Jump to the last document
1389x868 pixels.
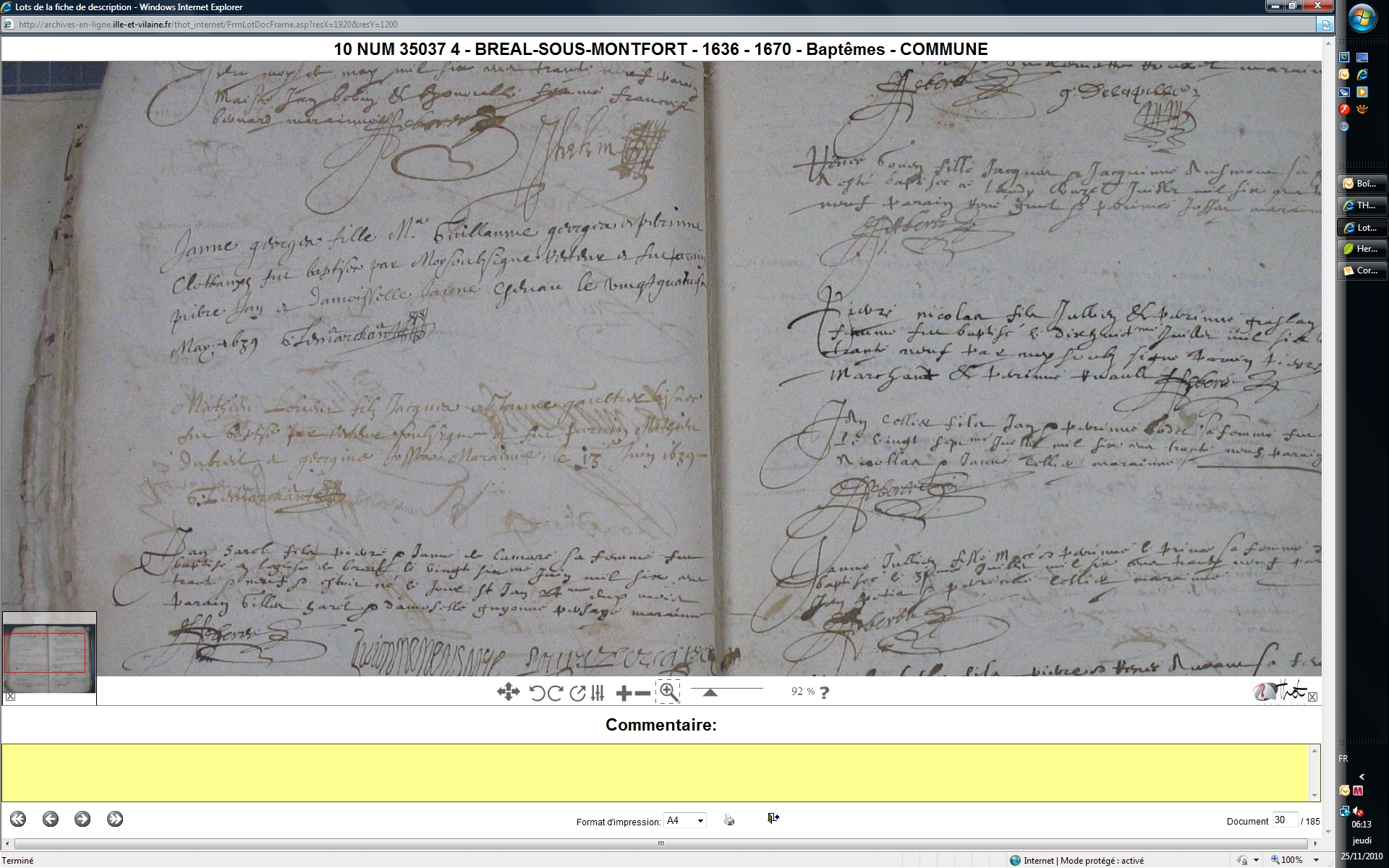(x=114, y=819)
